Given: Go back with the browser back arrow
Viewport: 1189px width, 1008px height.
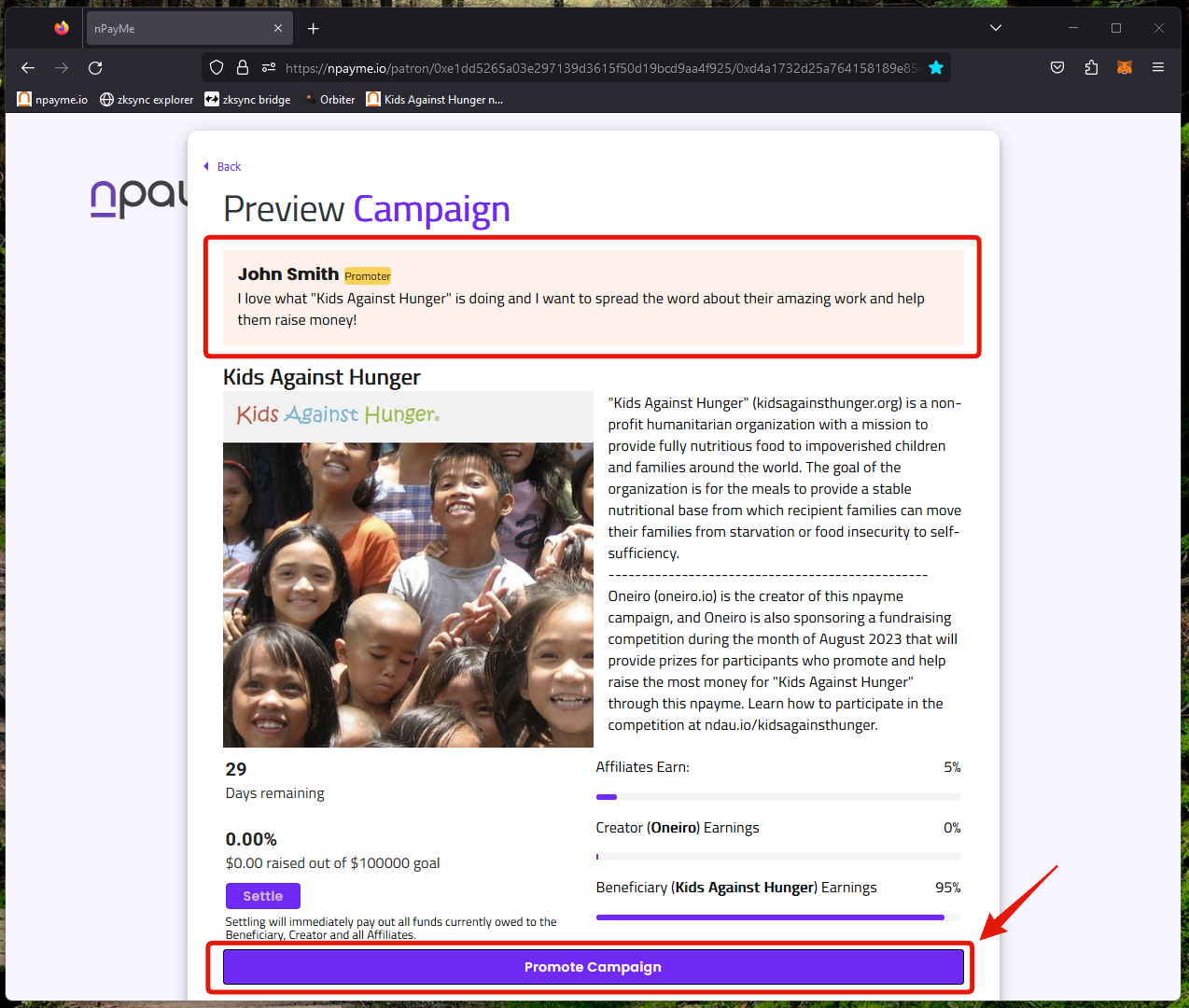Looking at the screenshot, I should (x=28, y=67).
